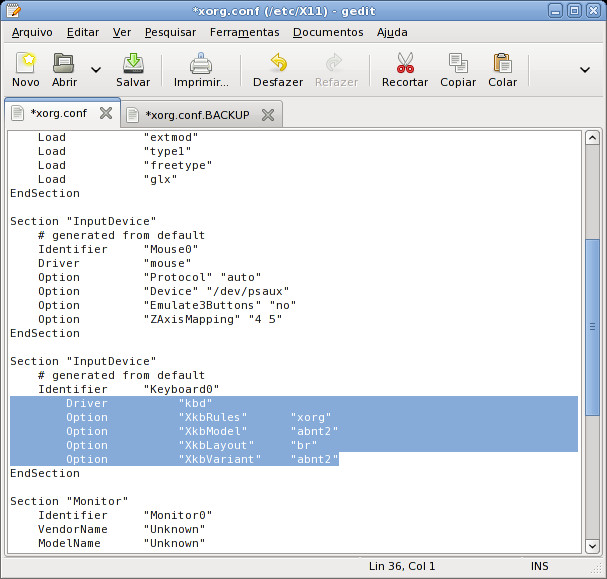Open the Pesquisar menu
Screen dimensions: 607x579
(x=170, y=33)
